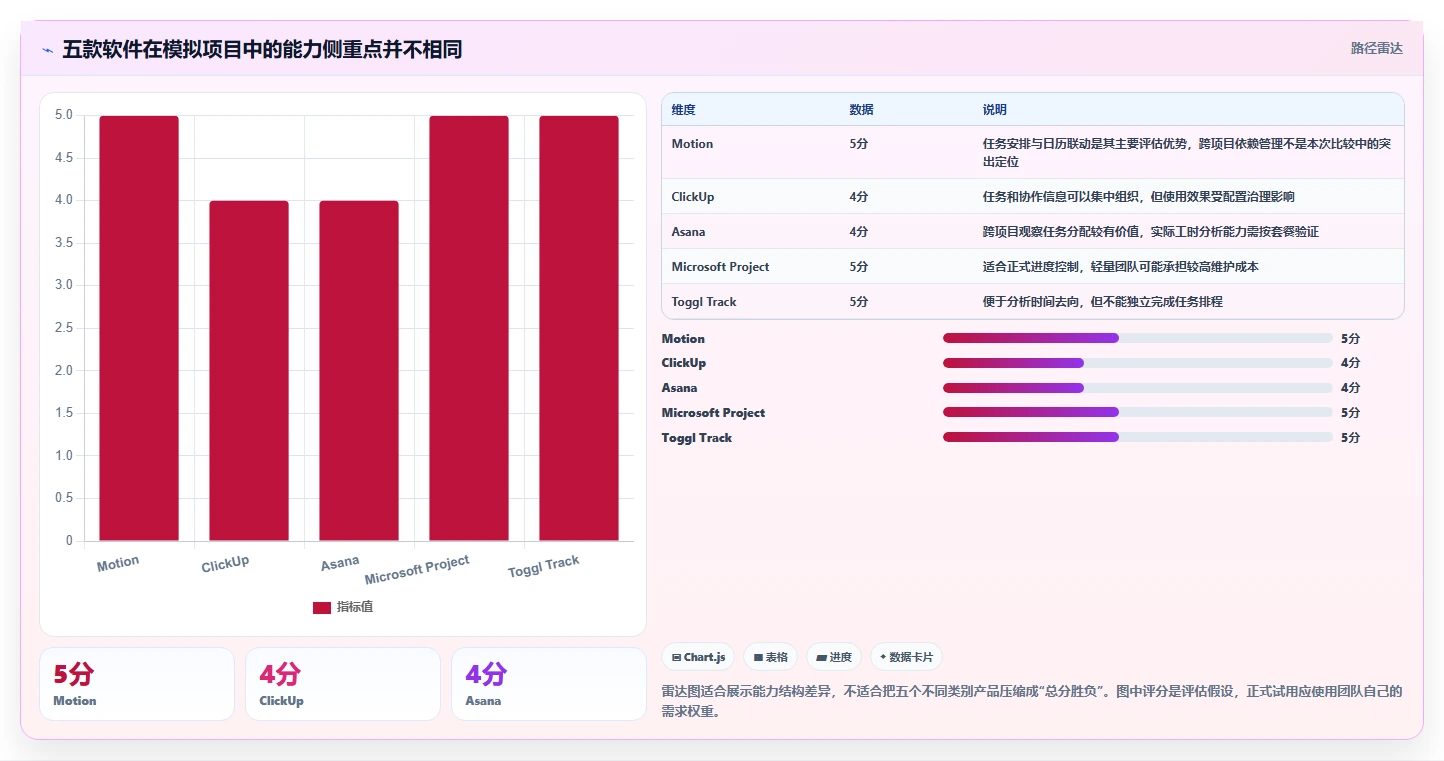Click the Motion x-axis label
This screenshot has width=1444, height=761.
click(x=118, y=564)
